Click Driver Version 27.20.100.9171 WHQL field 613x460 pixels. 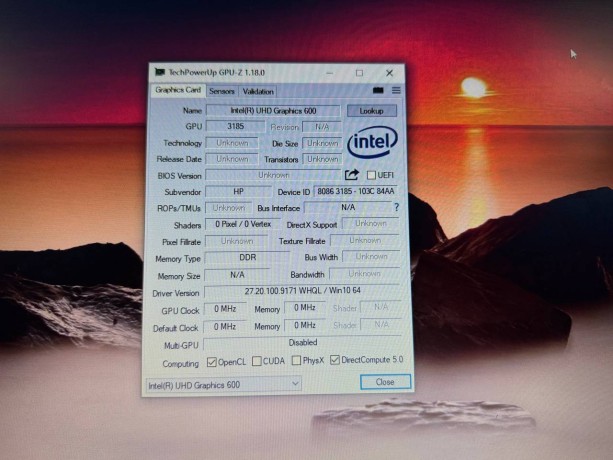point(302,291)
